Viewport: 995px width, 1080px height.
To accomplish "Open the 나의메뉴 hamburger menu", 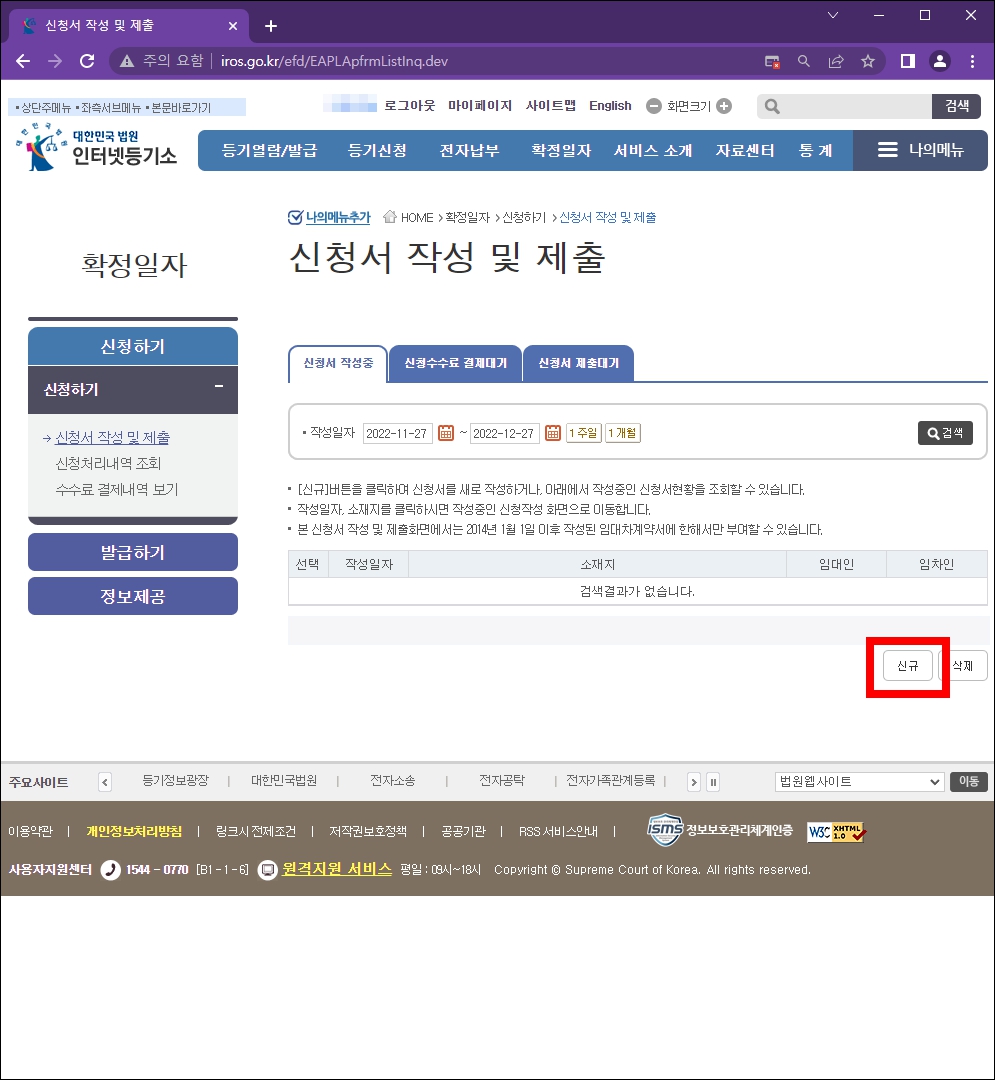I will (888, 151).
